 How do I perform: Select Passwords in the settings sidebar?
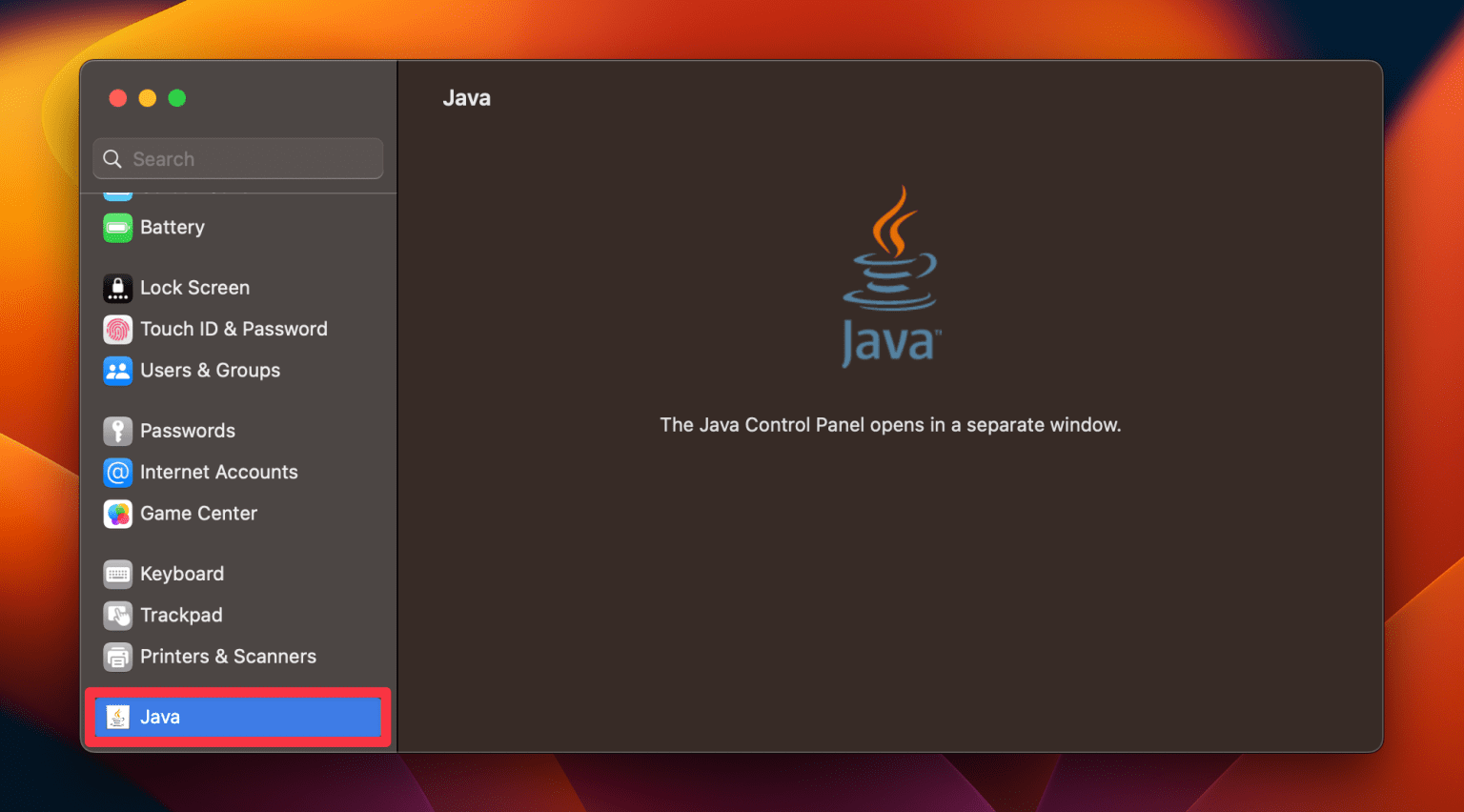pyautogui.click(x=188, y=431)
